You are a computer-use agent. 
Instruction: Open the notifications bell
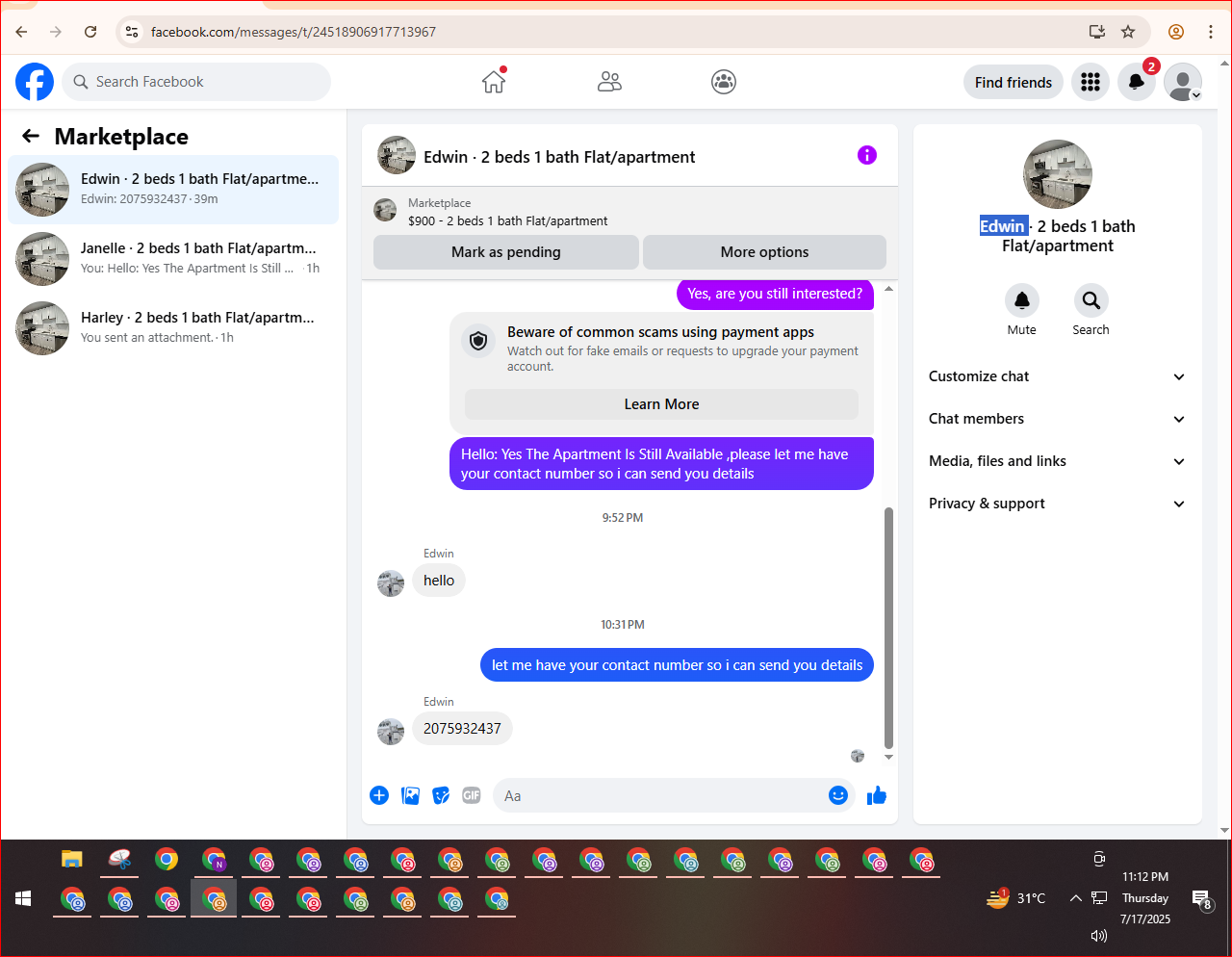(x=1137, y=83)
